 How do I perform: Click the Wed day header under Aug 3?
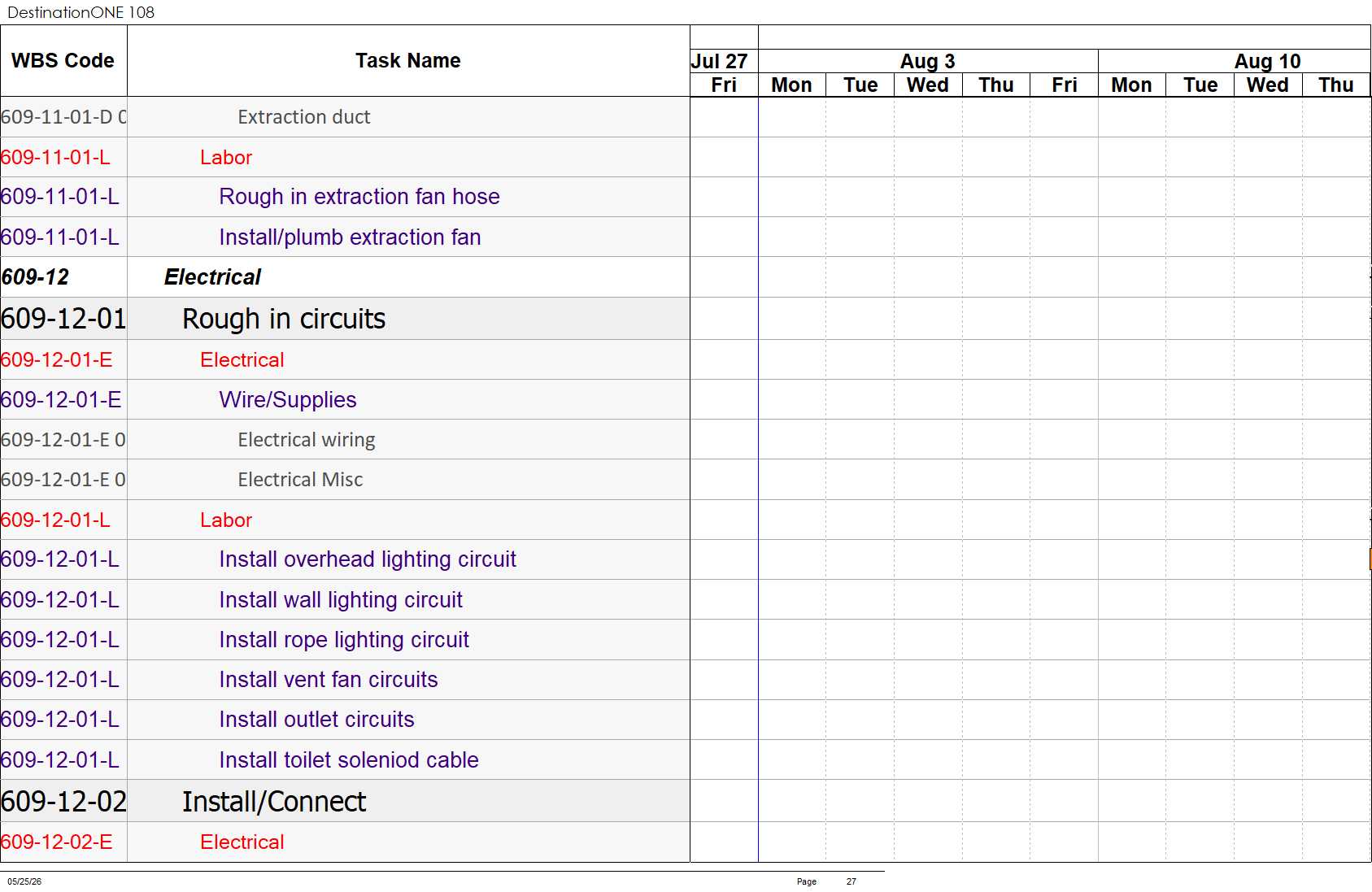928,85
